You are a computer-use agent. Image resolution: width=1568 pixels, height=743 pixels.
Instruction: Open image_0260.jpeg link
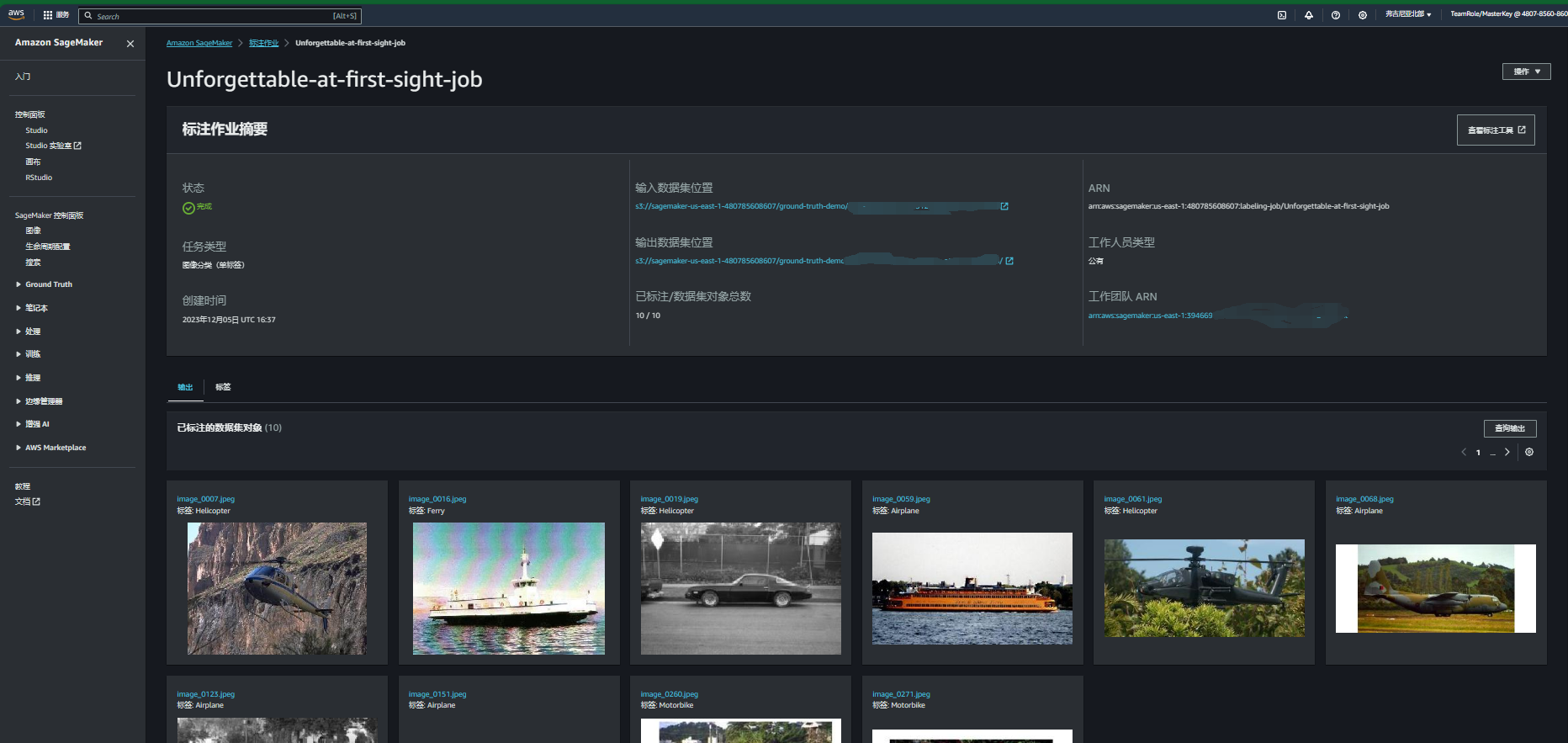[670, 694]
